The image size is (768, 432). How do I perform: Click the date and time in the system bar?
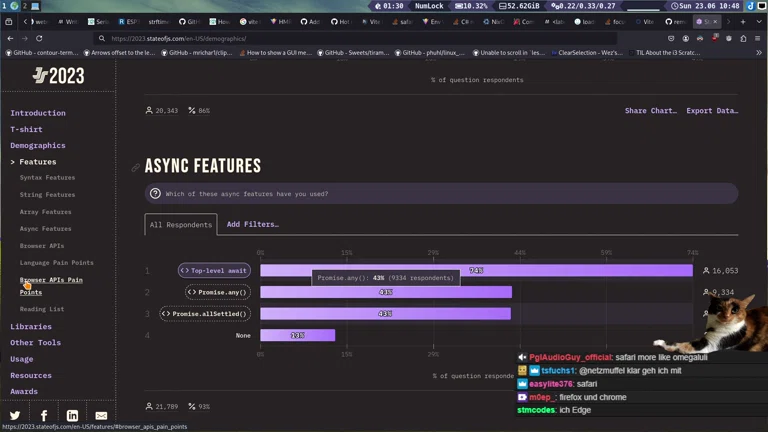pos(708,6)
